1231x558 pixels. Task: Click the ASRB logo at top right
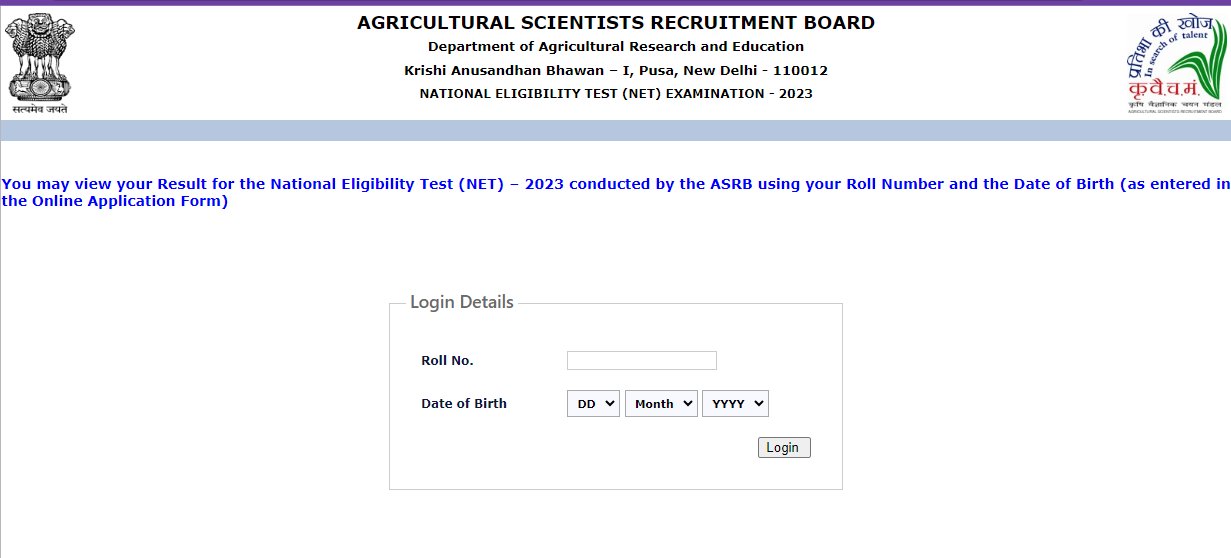point(1175,55)
